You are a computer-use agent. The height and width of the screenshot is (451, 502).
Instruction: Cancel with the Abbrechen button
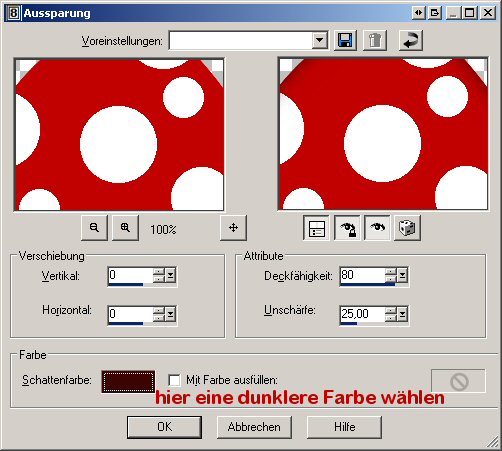coord(254,427)
